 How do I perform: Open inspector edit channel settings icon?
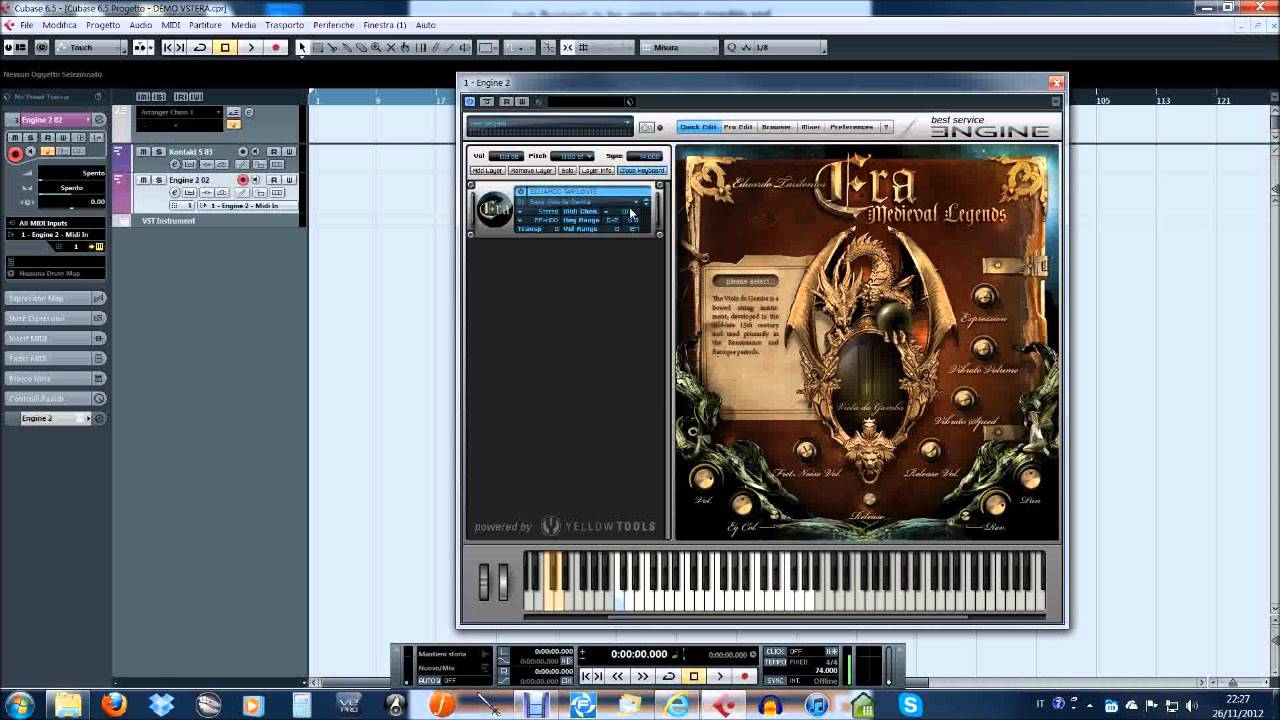[x=99, y=120]
